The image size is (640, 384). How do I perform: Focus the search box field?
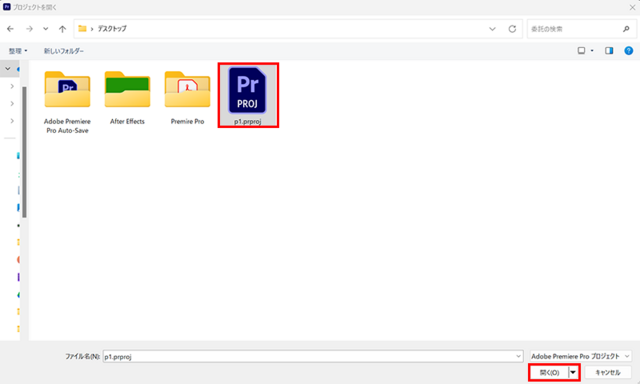[582, 29]
